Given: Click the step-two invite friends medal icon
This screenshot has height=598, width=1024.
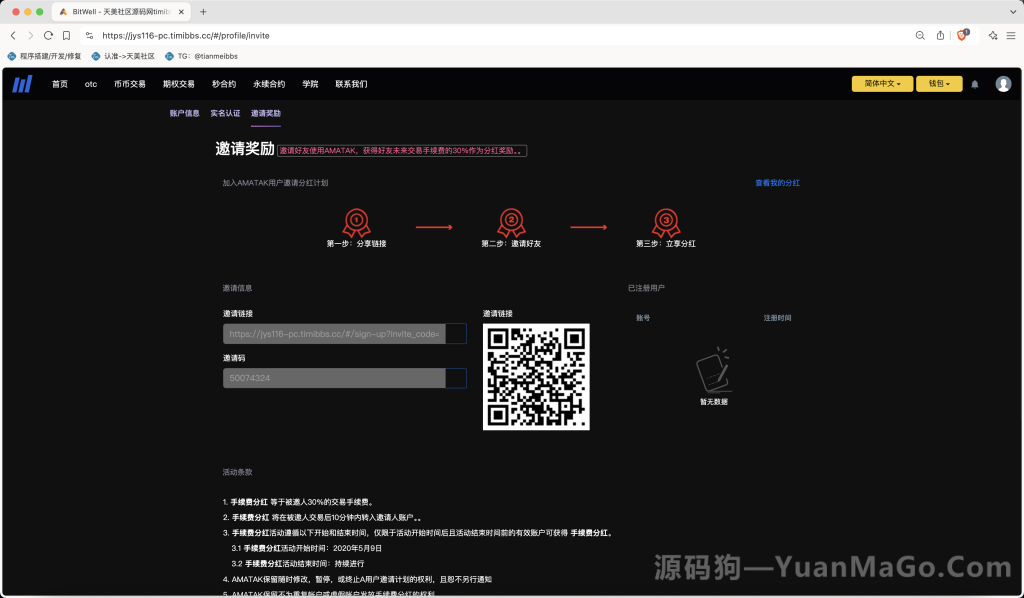Looking at the screenshot, I should coord(512,222).
